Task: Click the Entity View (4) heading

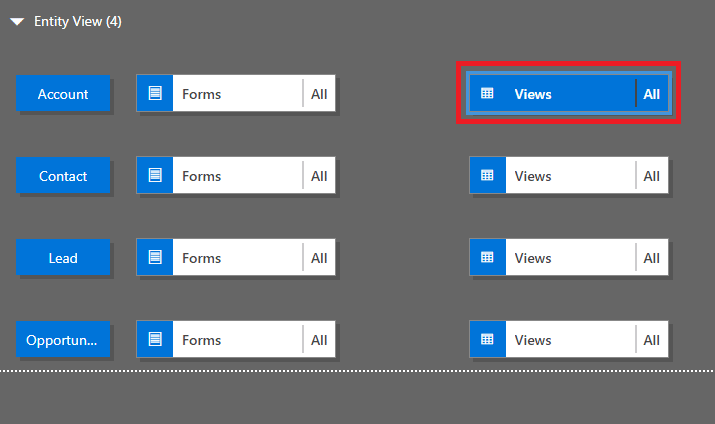Action: tap(78, 21)
